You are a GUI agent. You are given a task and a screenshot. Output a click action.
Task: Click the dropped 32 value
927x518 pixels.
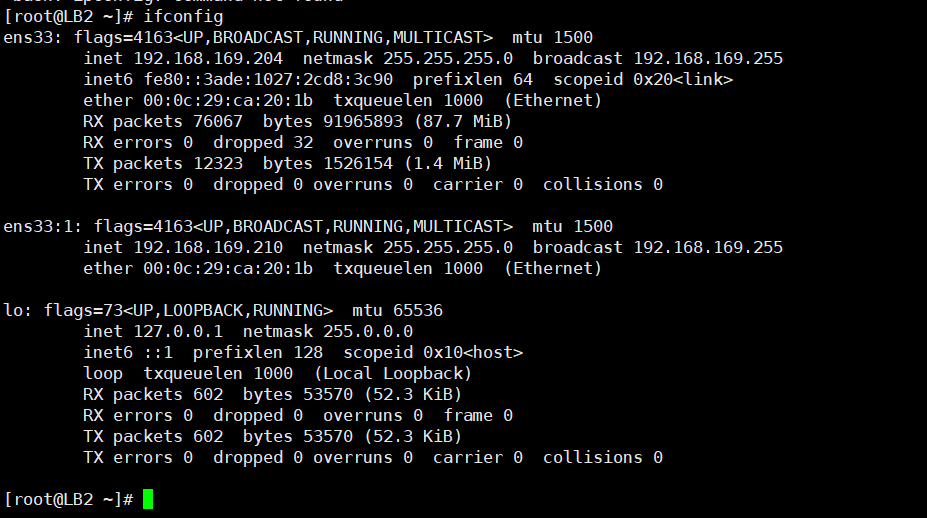pyautogui.click(x=263, y=143)
